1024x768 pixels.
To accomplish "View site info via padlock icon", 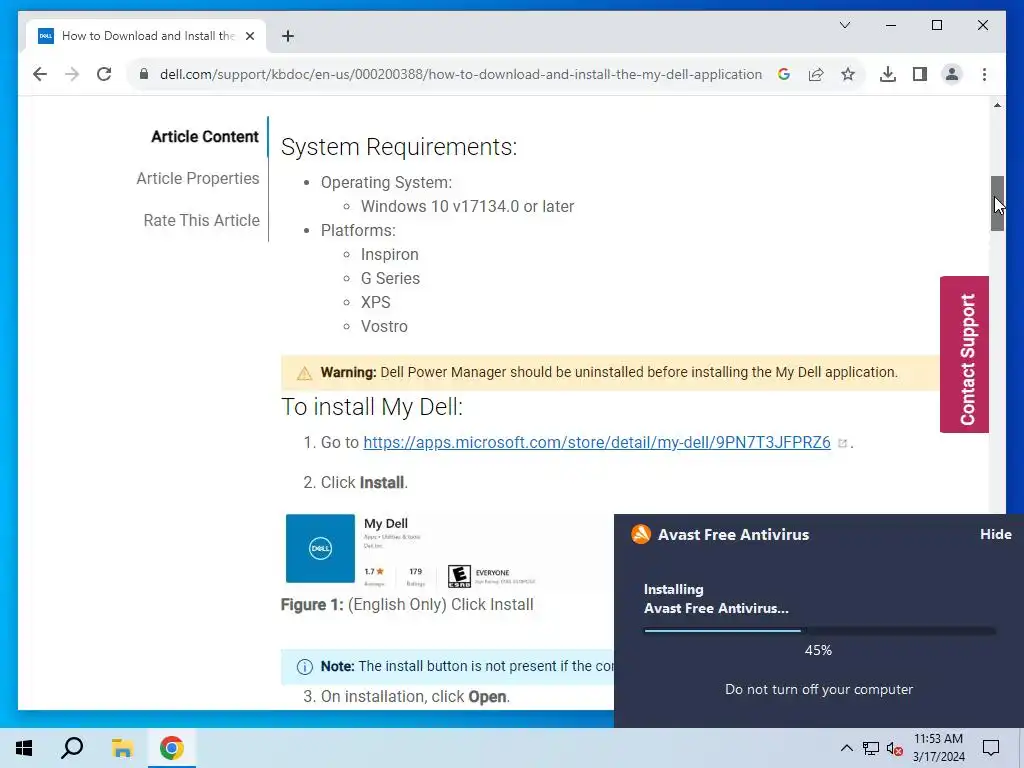I will coord(144,74).
